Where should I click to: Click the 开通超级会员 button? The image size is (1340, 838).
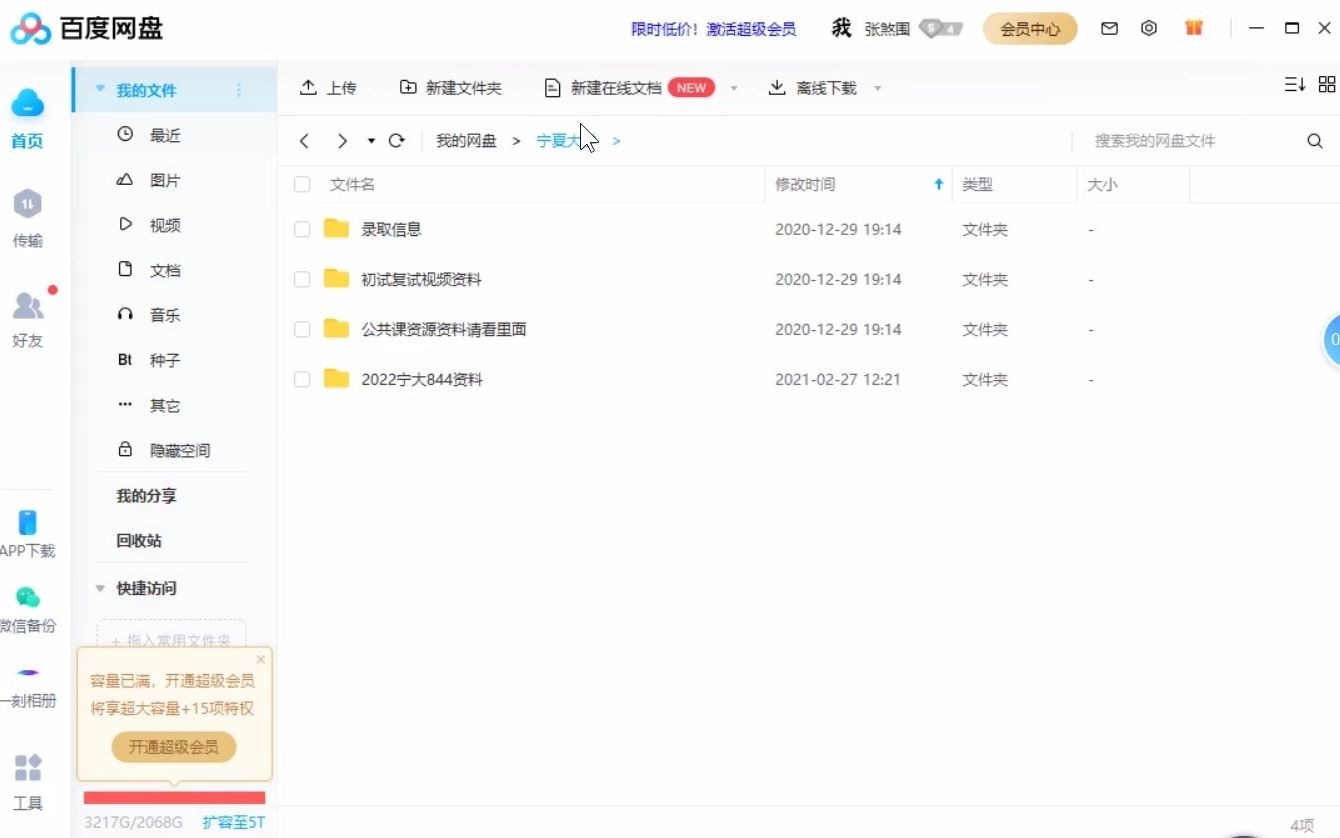(173, 747)
